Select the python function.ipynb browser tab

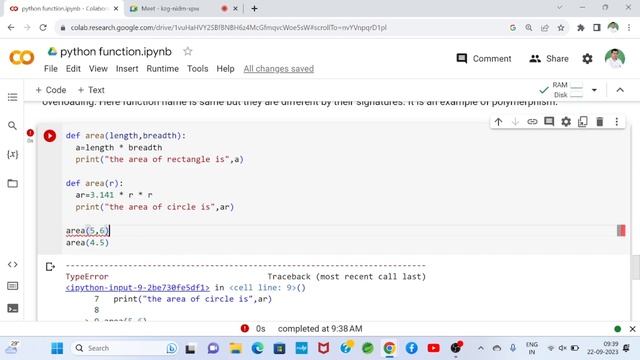64,9
